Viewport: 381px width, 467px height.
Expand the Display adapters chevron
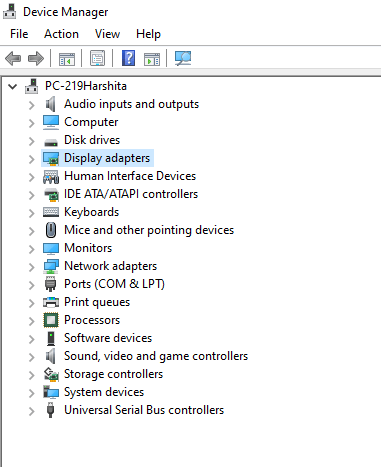tap(31, 159)
